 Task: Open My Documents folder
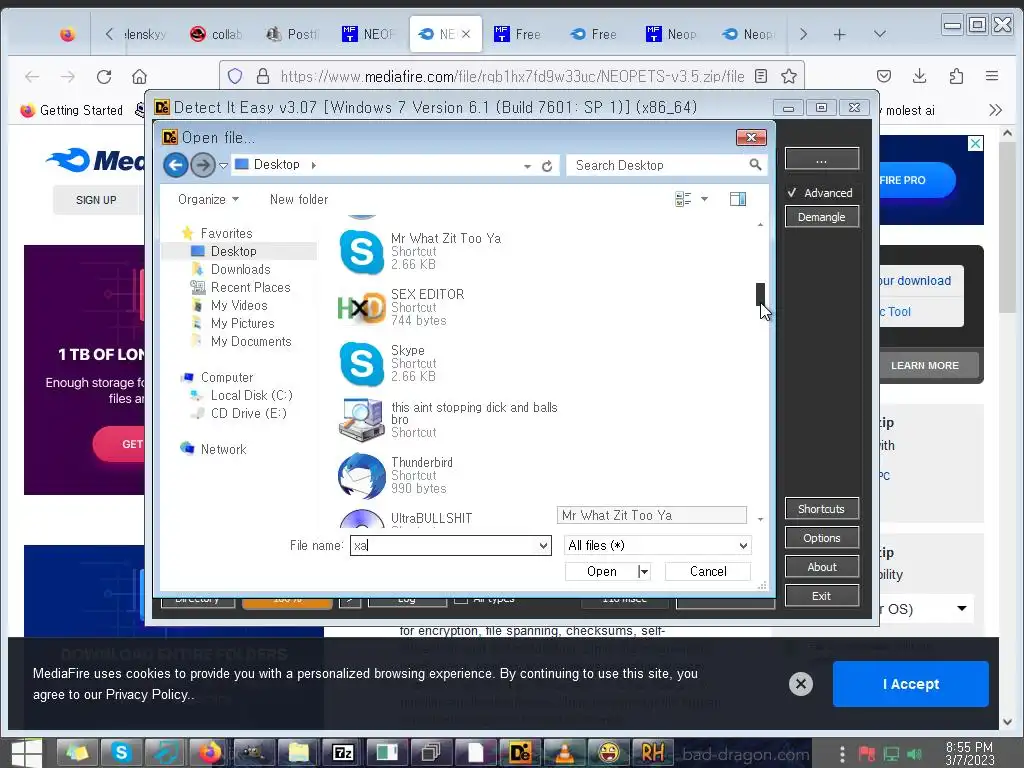[251, 341]
